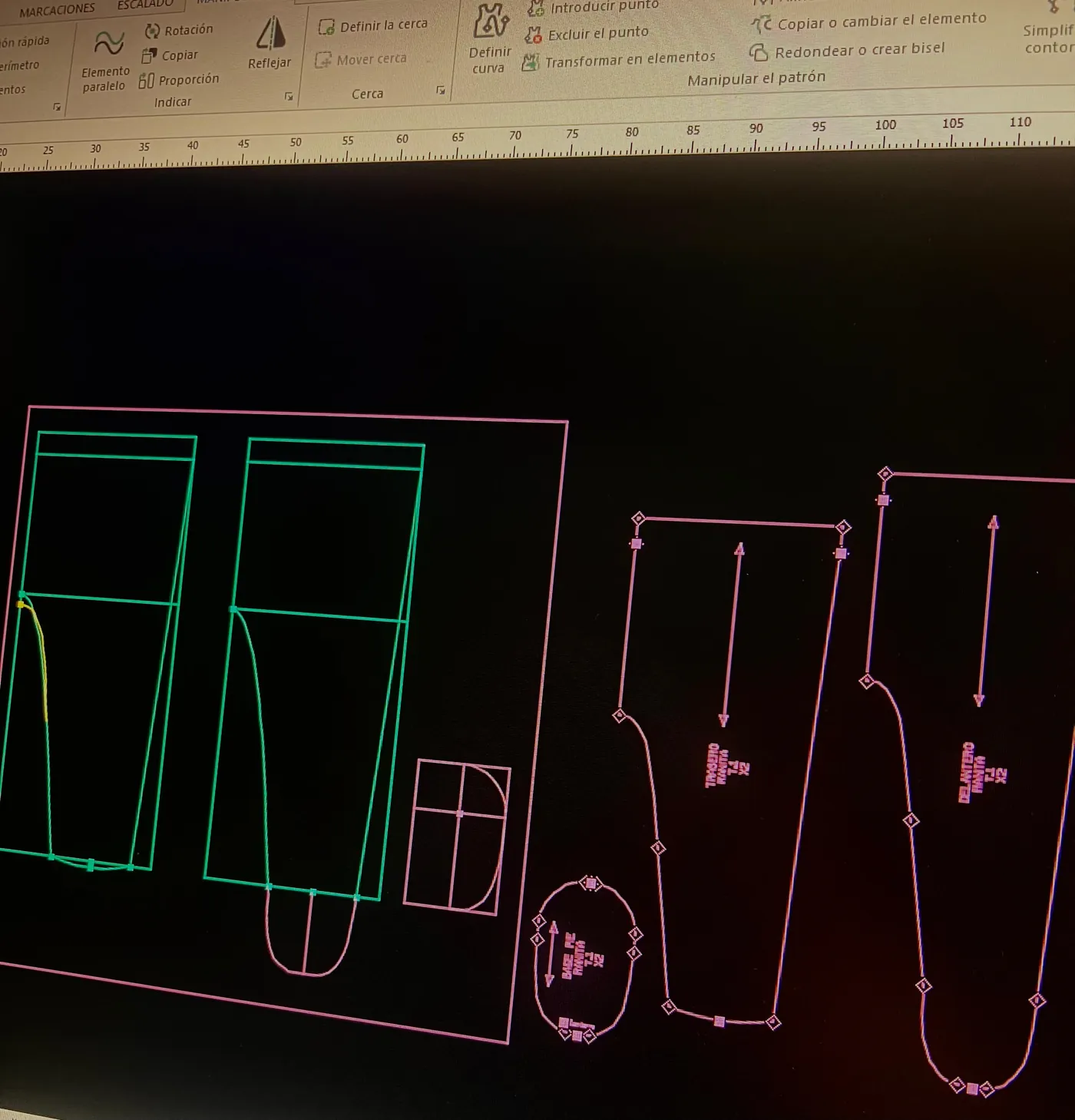The image size is (1075, 1120).
Task: Click Definir la cerca
Action: coord(373,26)
